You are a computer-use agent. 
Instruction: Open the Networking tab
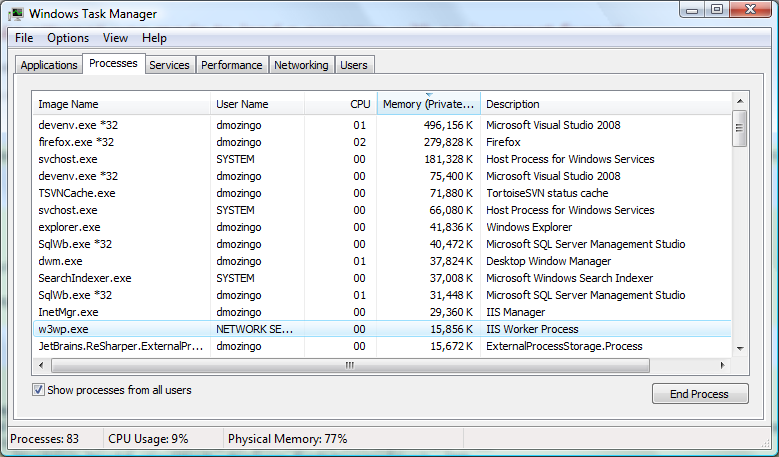301,65
